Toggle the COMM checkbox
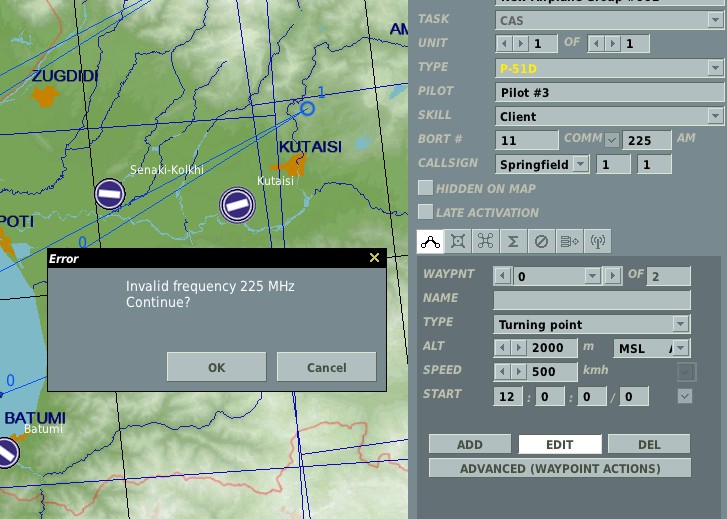 pyautogui.click(x=612, y=140)
